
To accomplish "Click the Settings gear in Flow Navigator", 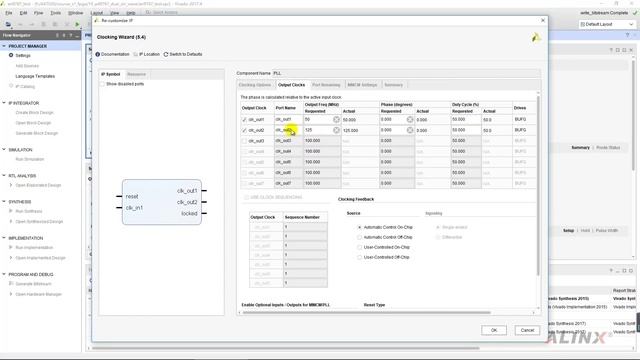I will 11,55.
